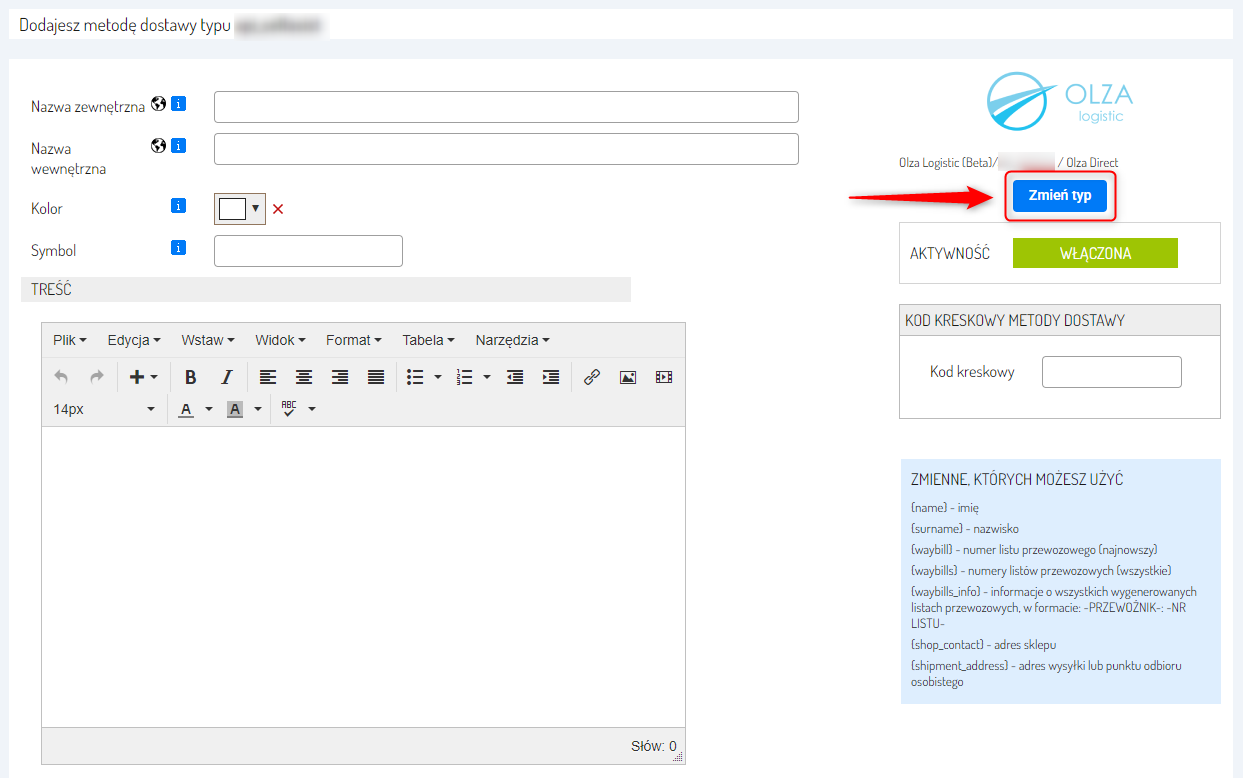This screenshot has width=1243, height=778.
Task: Clear color with the red X
Action: coord(279,209)
